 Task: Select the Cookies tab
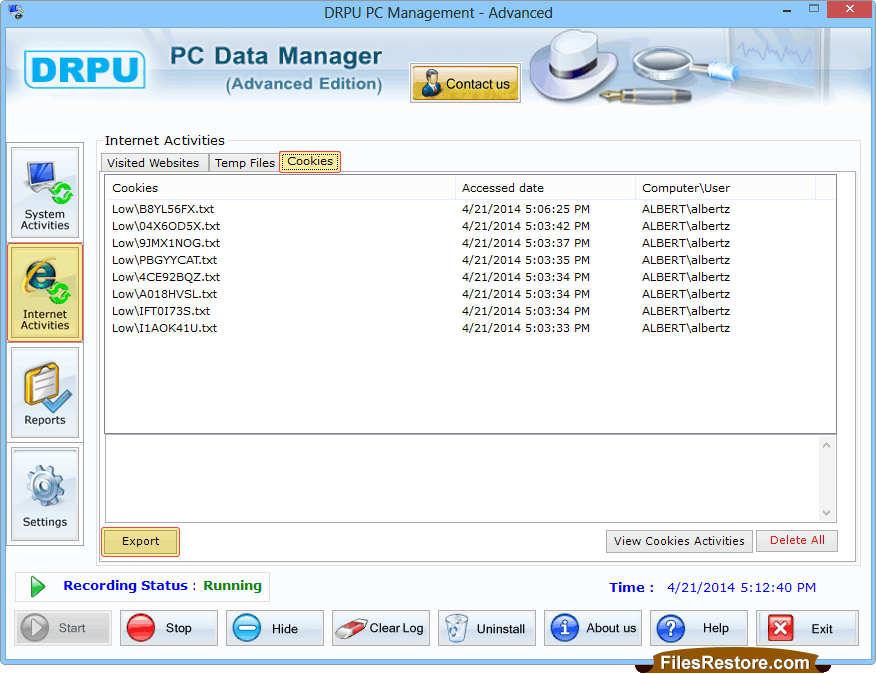[310, 162]
